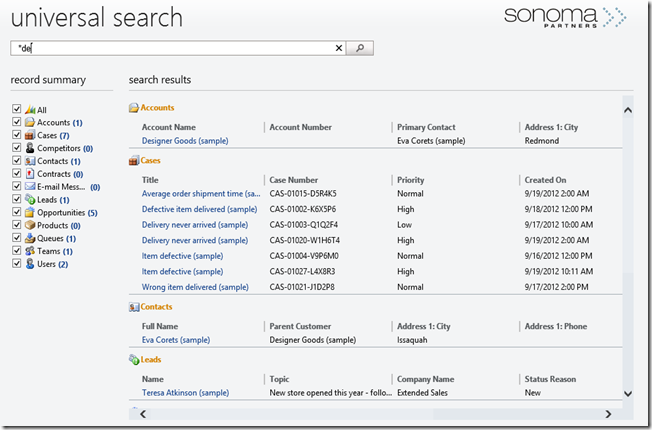Click the Opportunities icon in record summary
This screenshot has height=430, width=652.
(29, 213)
